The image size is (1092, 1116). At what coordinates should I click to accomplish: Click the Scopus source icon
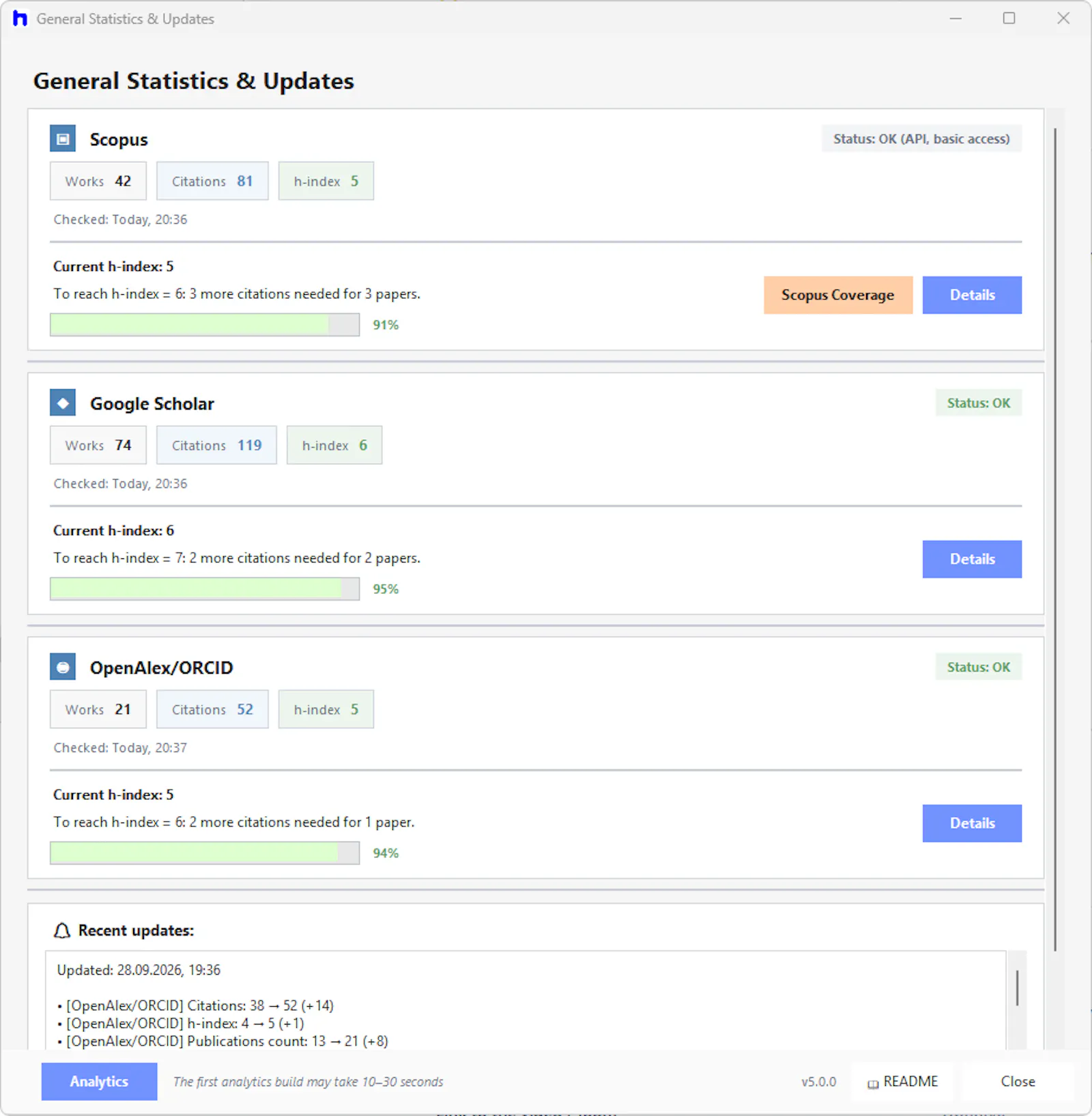63,139
